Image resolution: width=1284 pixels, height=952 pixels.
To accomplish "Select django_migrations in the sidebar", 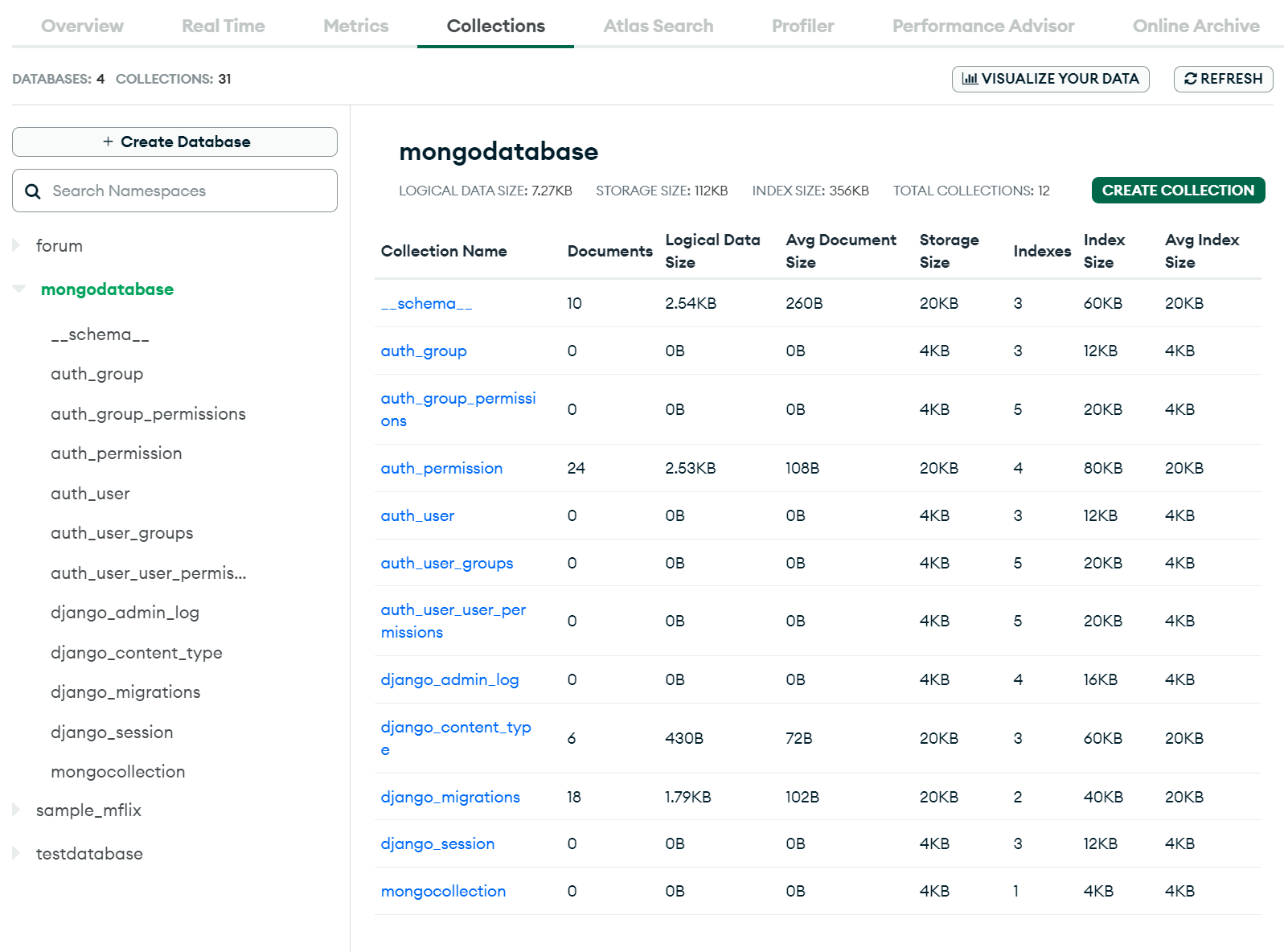I will coord(125,692).
